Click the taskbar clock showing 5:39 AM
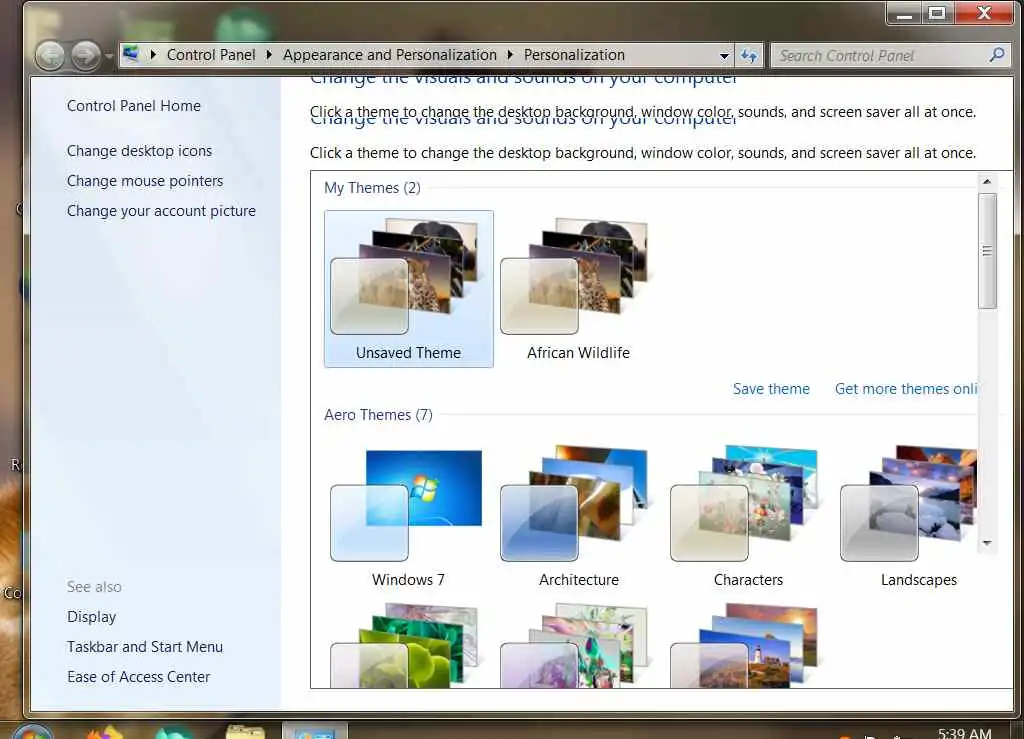 965,733
